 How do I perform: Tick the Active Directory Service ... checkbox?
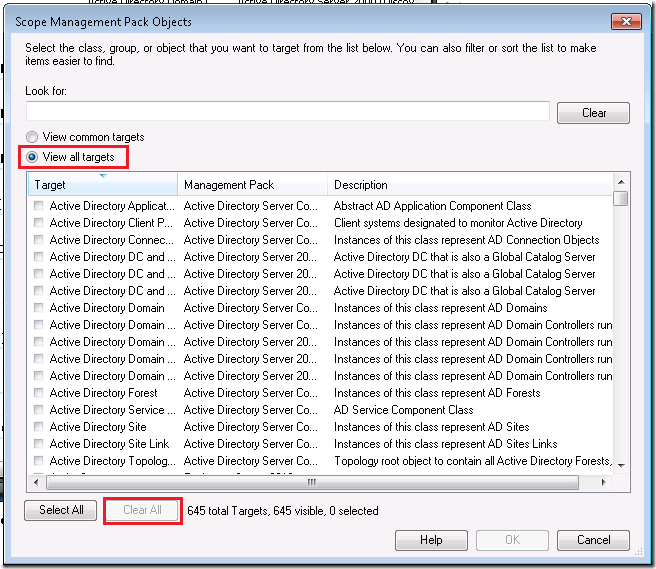pyautogui.click(x=38, y=409)
